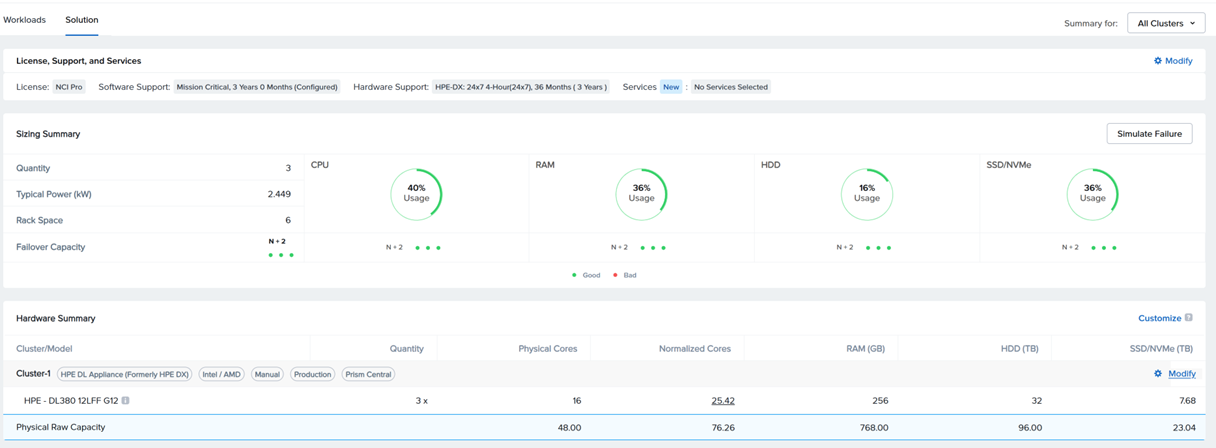Click Modify link in License, Support section
This screenshot has width=1216, height=448.
coord(1178,61)
